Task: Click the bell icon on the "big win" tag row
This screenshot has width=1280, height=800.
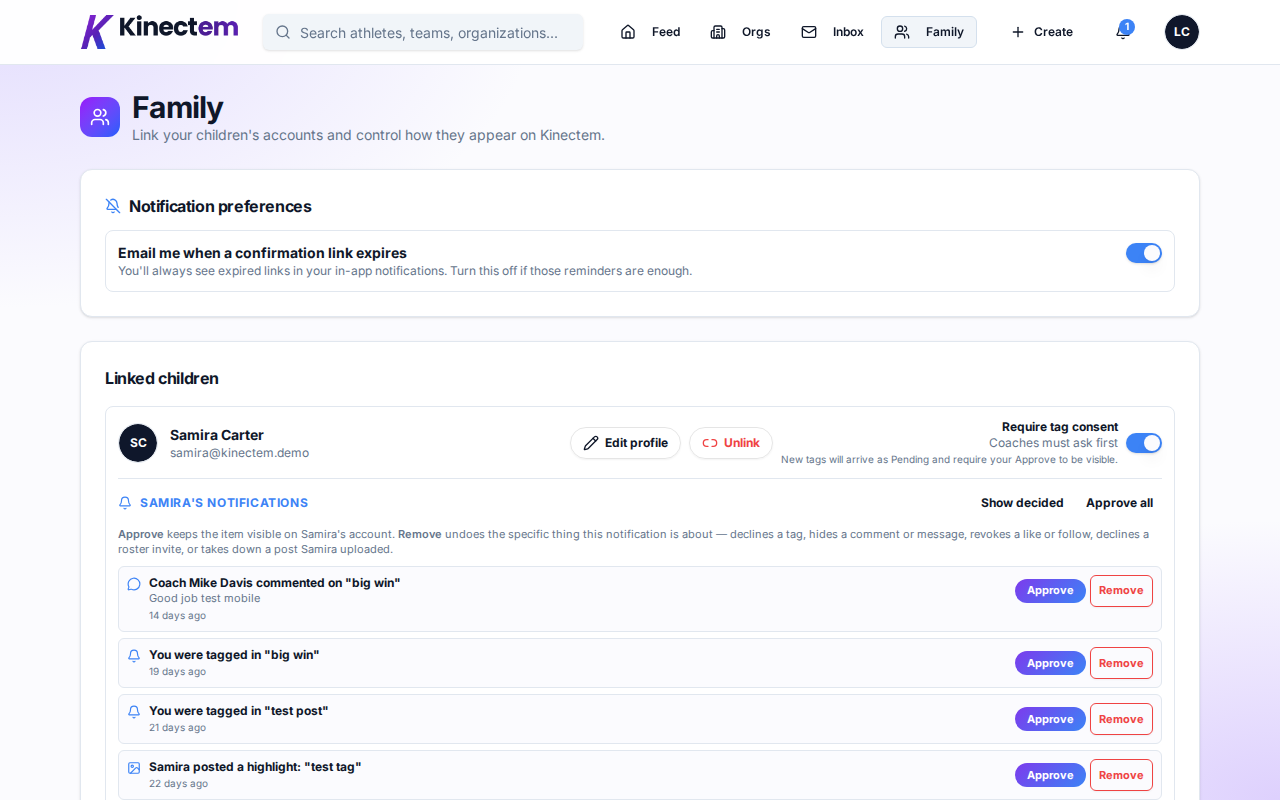Action: tap(134, 656)
